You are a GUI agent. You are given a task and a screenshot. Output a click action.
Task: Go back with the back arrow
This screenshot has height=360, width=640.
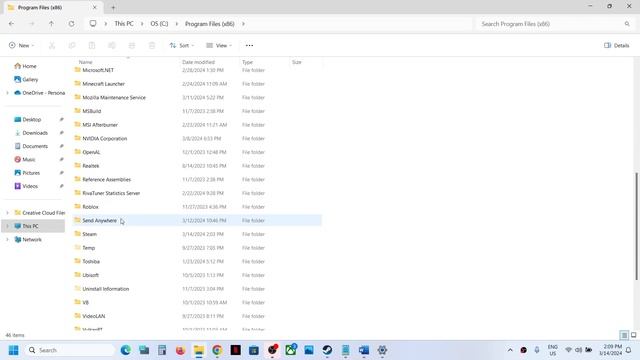coord(11,24)
